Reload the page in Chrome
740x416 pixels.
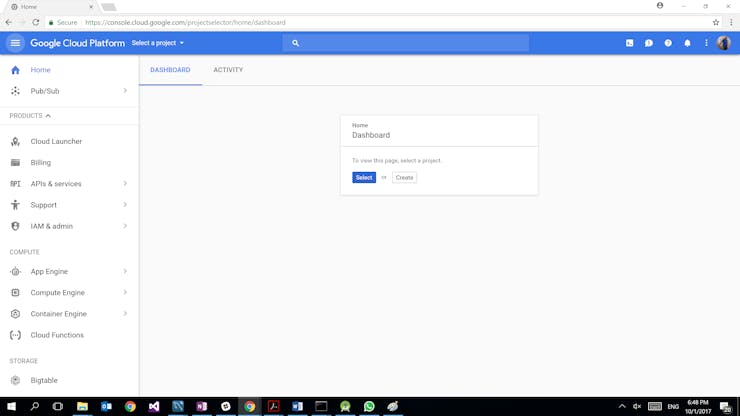tap(36, 22)
